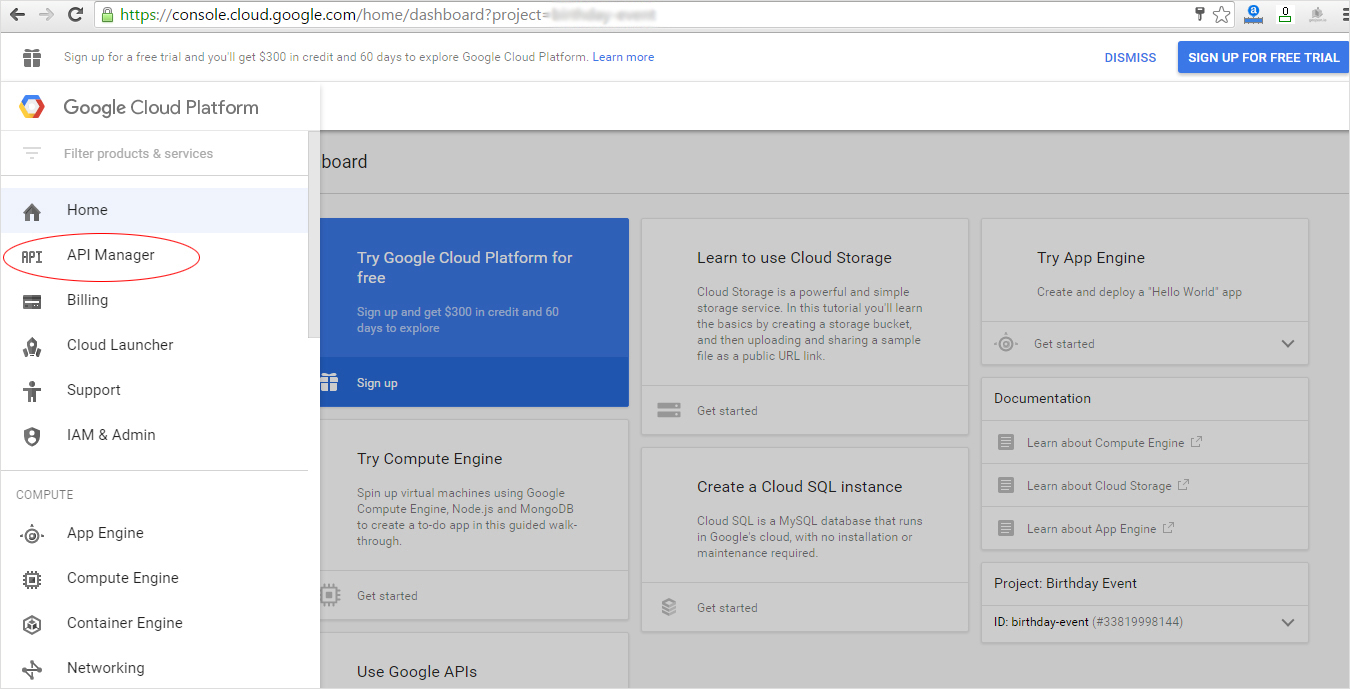Select Support in the navigation menu
Image resolution: width=1350 pixels, height=689 pixels.
pos(155,390)
